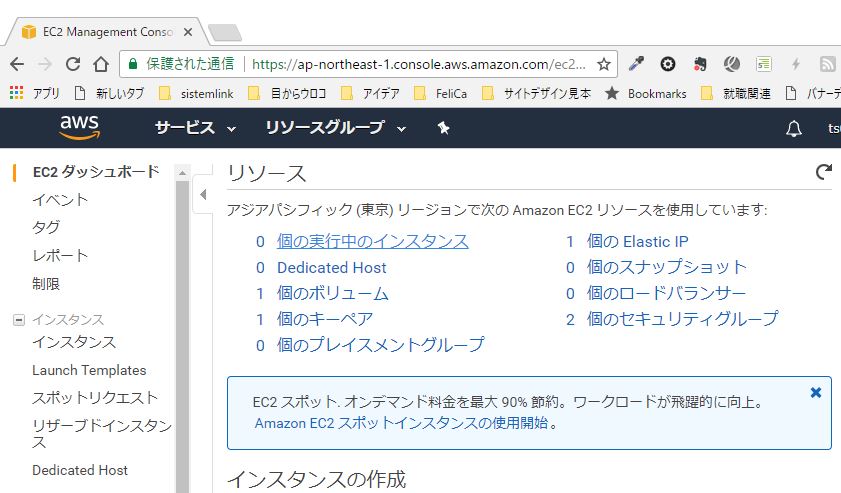Open 個のロードバランサー link

click(x=666, y=293)
